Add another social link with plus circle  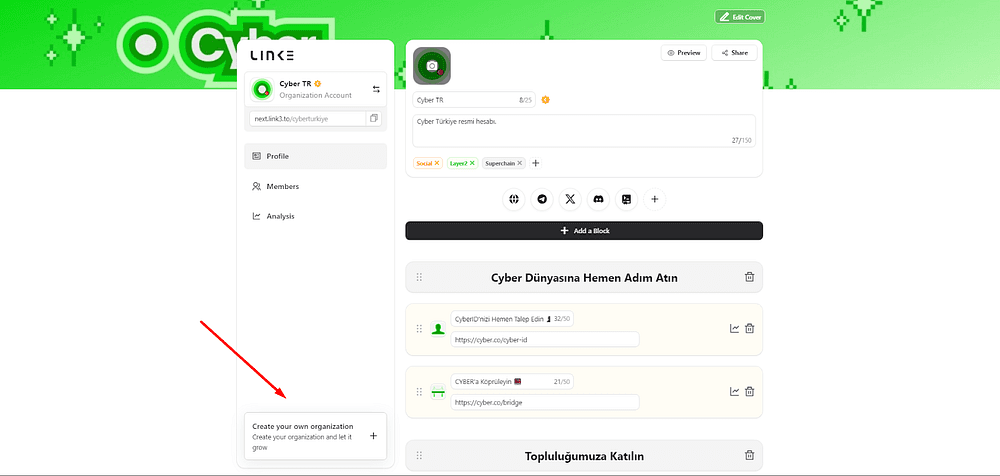(654, 200)
